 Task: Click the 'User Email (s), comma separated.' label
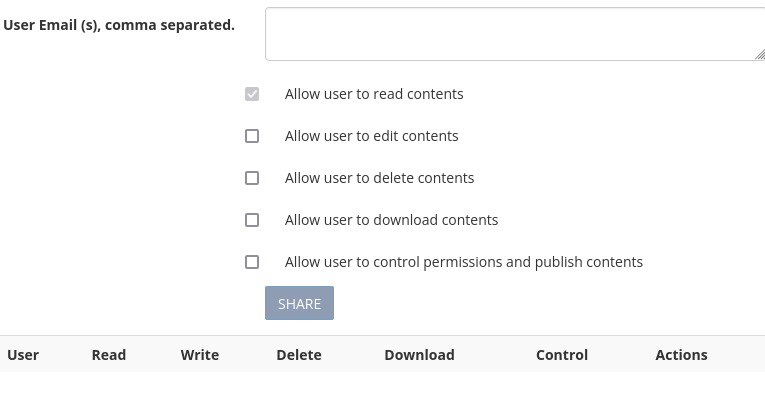(x=119, y=25)
